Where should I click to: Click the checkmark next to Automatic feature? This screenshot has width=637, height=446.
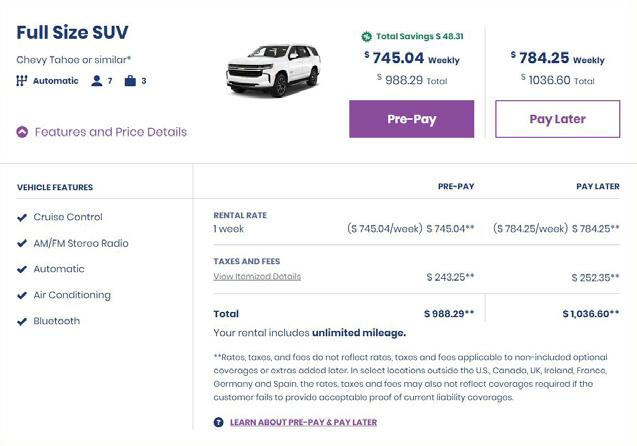click(22, 269)
